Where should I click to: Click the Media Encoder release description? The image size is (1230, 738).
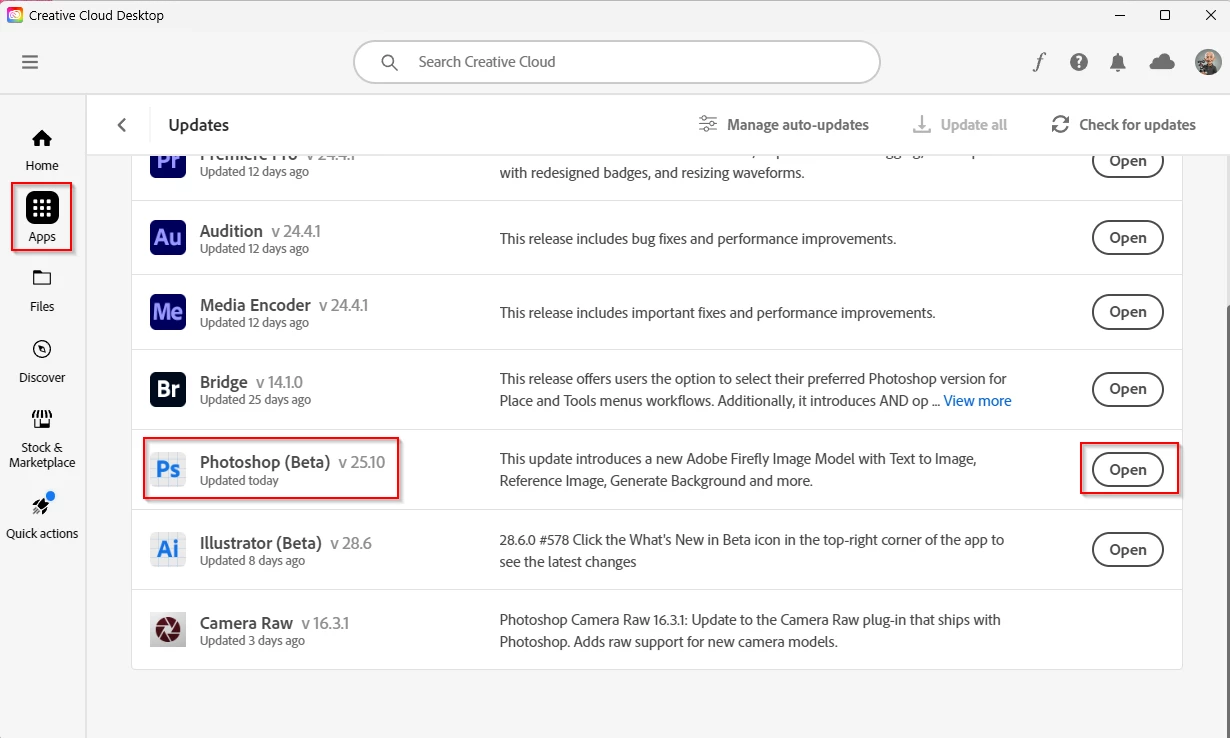click(717, 313)
